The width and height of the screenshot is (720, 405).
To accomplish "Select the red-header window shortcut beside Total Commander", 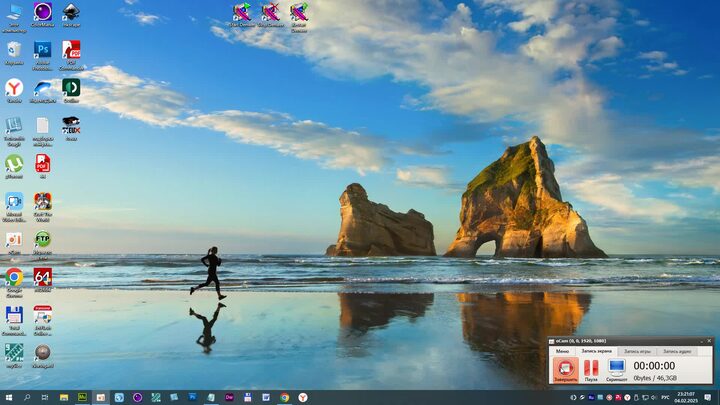I will (x=43, y=321).
